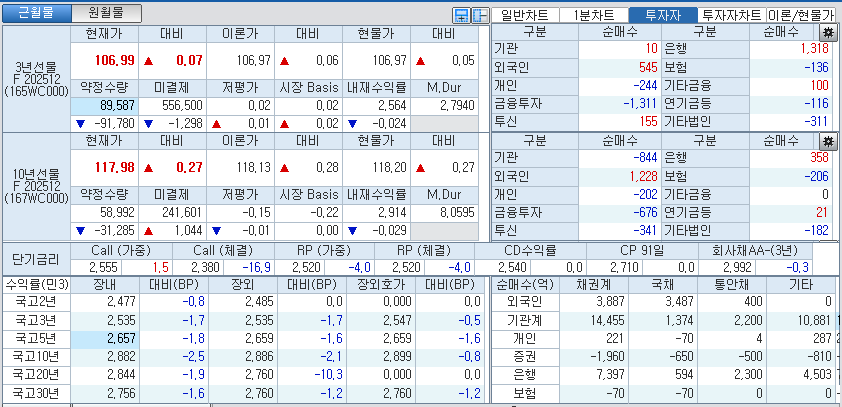Select the 국고20년 row label
Screen dimensions: 842x407
coord(36,375)
